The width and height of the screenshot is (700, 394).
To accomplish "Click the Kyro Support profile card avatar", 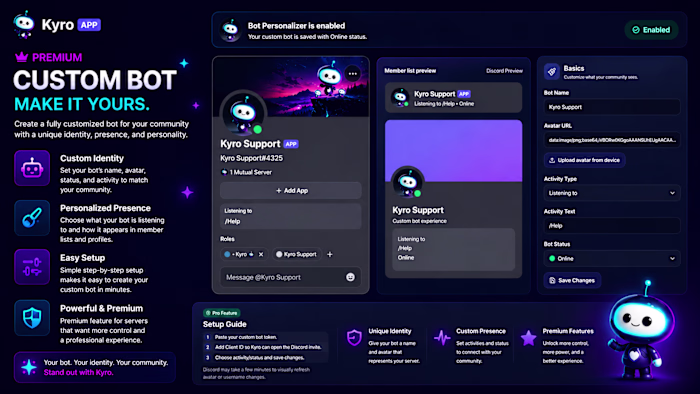I will (243, 113).
